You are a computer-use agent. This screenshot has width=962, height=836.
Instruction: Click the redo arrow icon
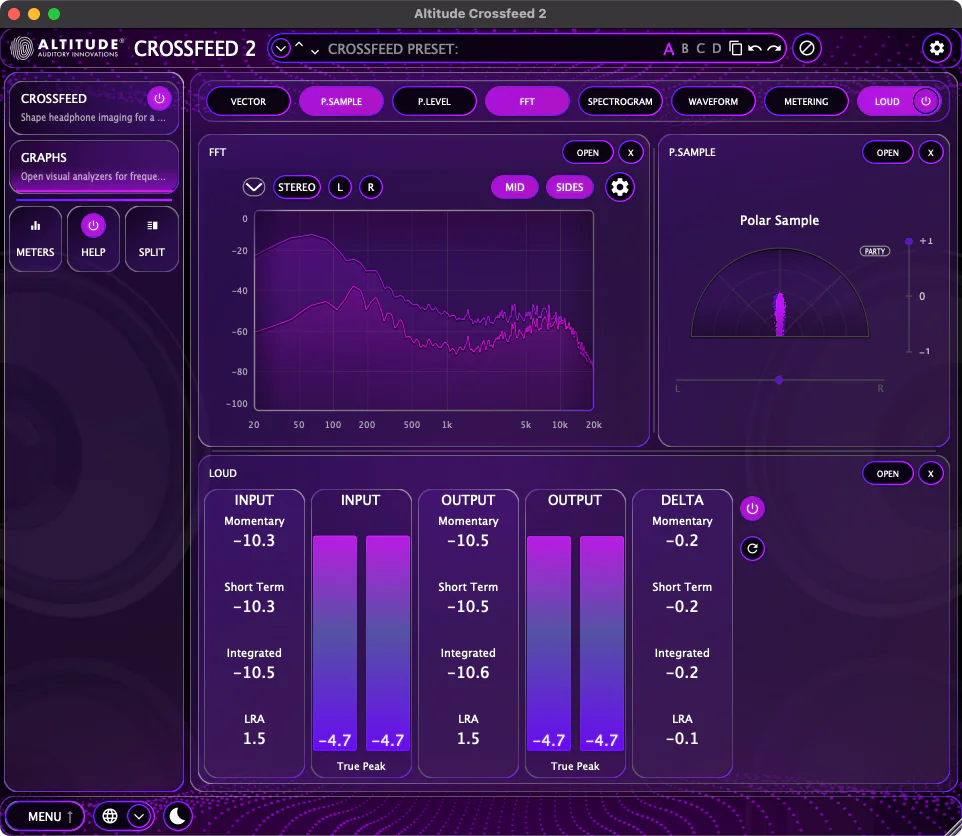774,48
